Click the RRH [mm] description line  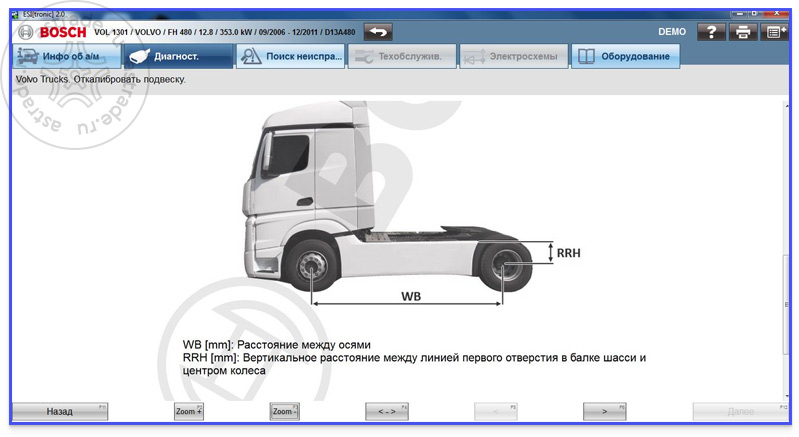(x=414, y=364)
